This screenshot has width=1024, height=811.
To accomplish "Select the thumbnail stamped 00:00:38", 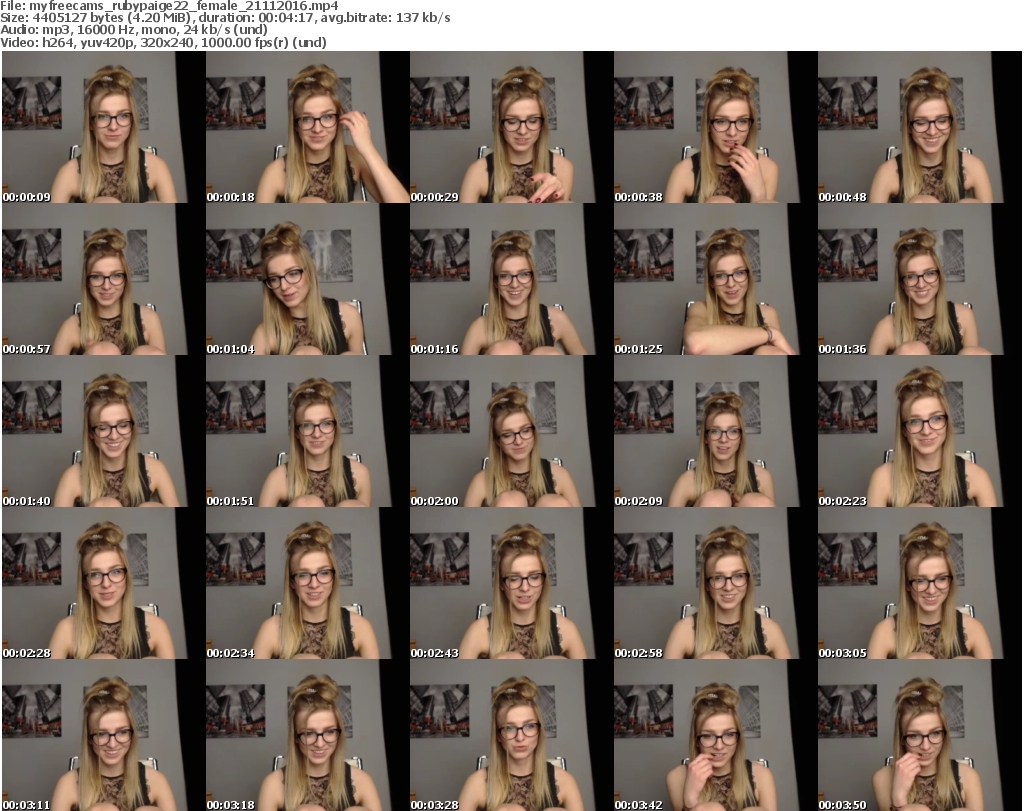I will (716, 127).
